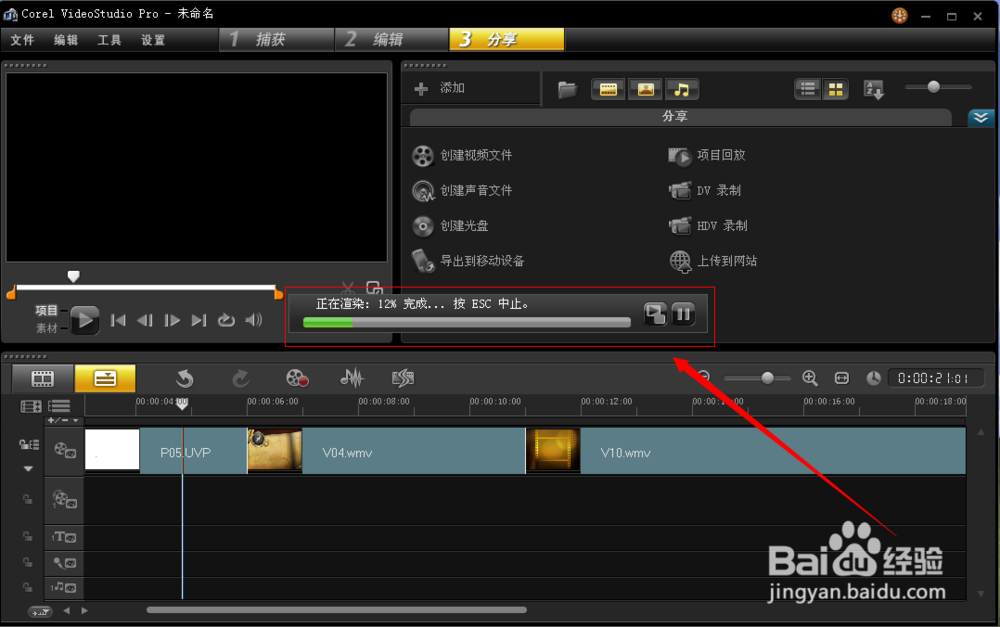The image size is (1000, 627).
Task: Switch to the 2 编辑 step tab
Action: tap(392, 40)
